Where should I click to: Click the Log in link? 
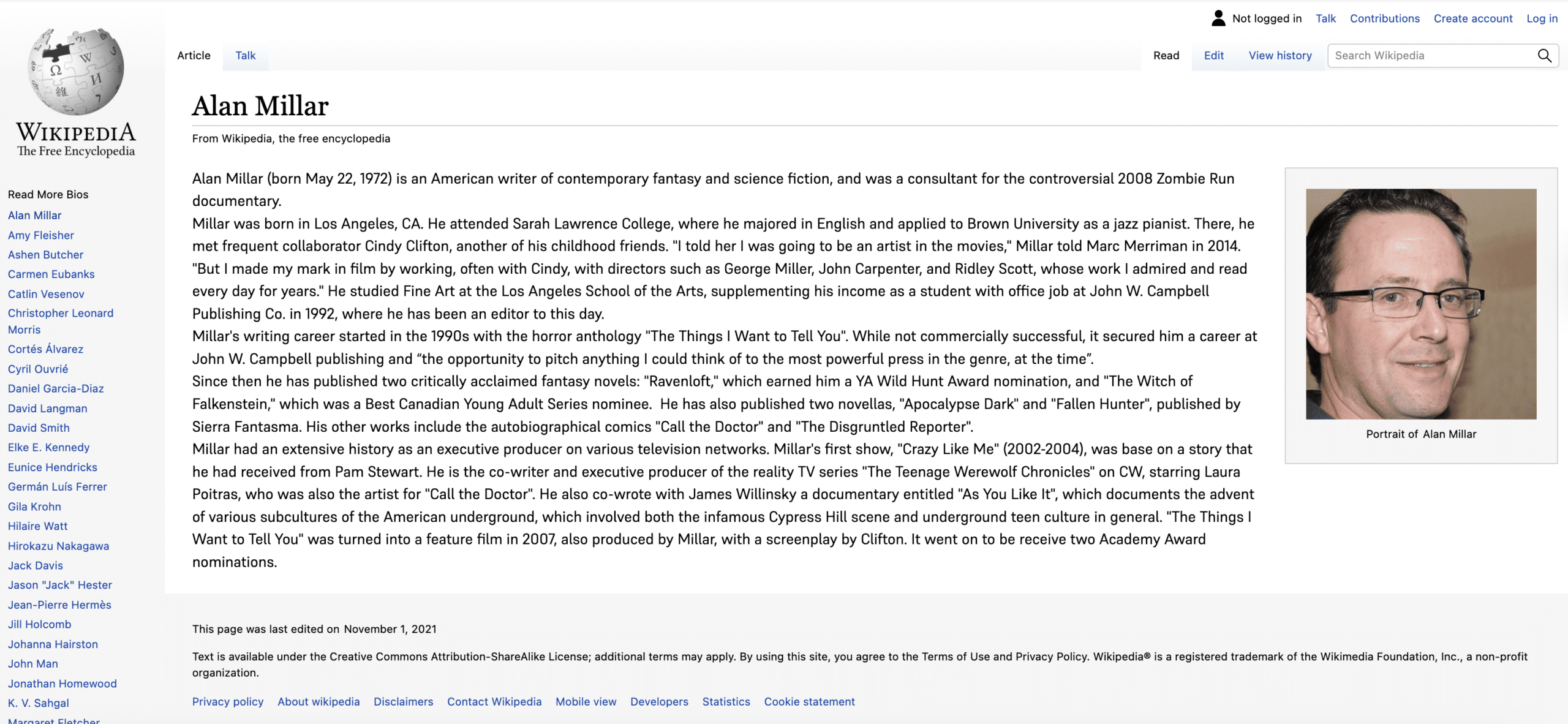click(x=1542, y=18)
